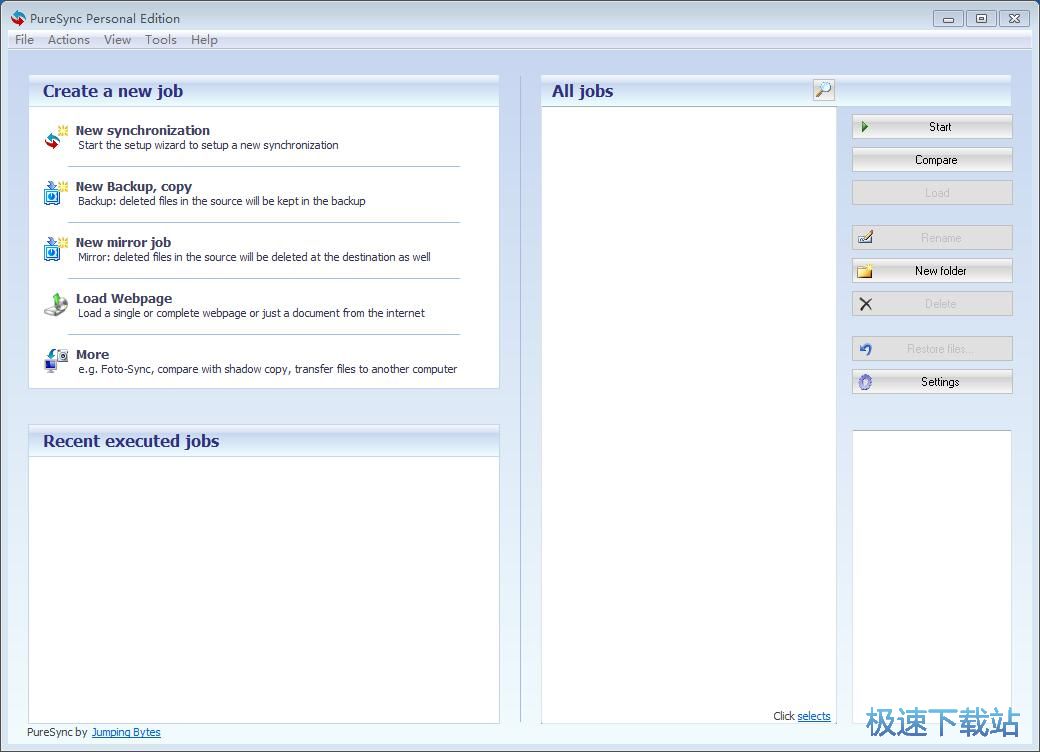Click the Start button label
The height and width of the screenshot is (752, 1040).
coord(940,127)
